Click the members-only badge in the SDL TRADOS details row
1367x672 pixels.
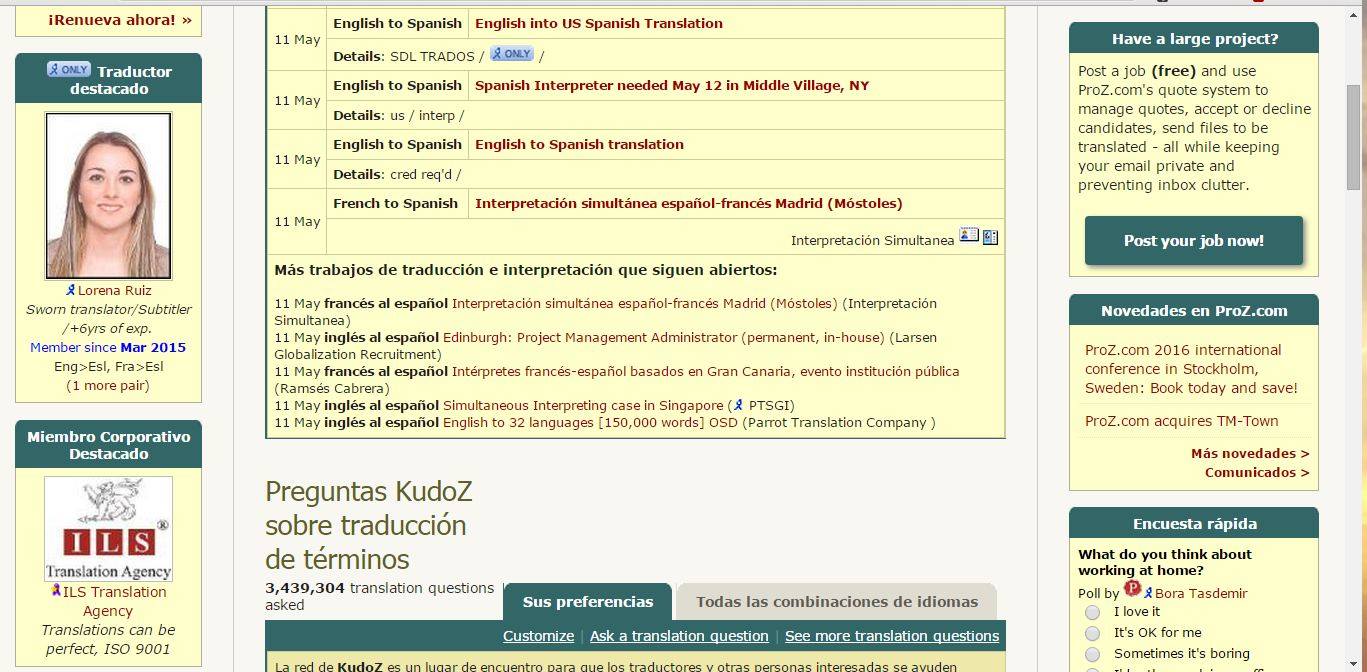pos(511,54)
